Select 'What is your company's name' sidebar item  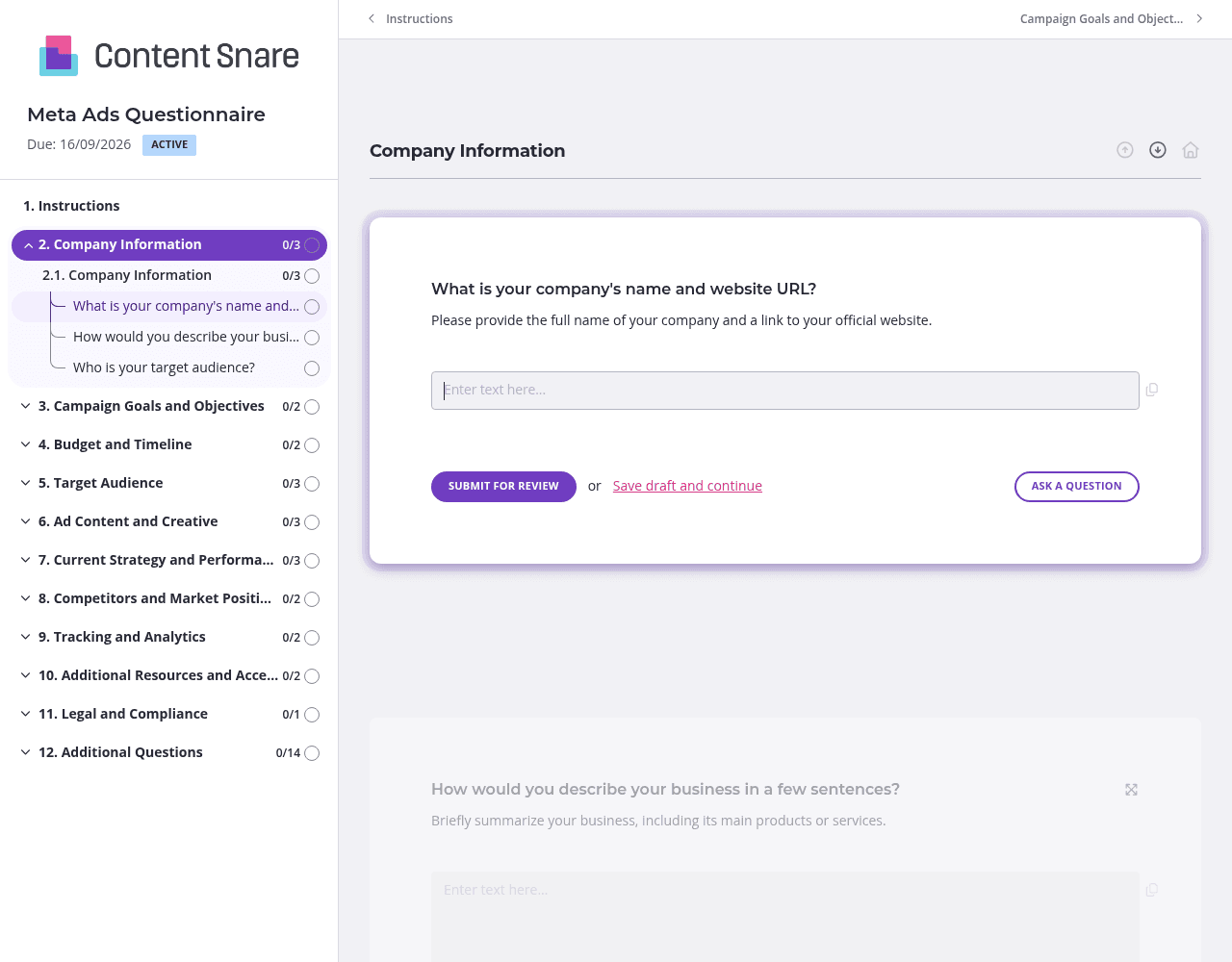point(186,306)
